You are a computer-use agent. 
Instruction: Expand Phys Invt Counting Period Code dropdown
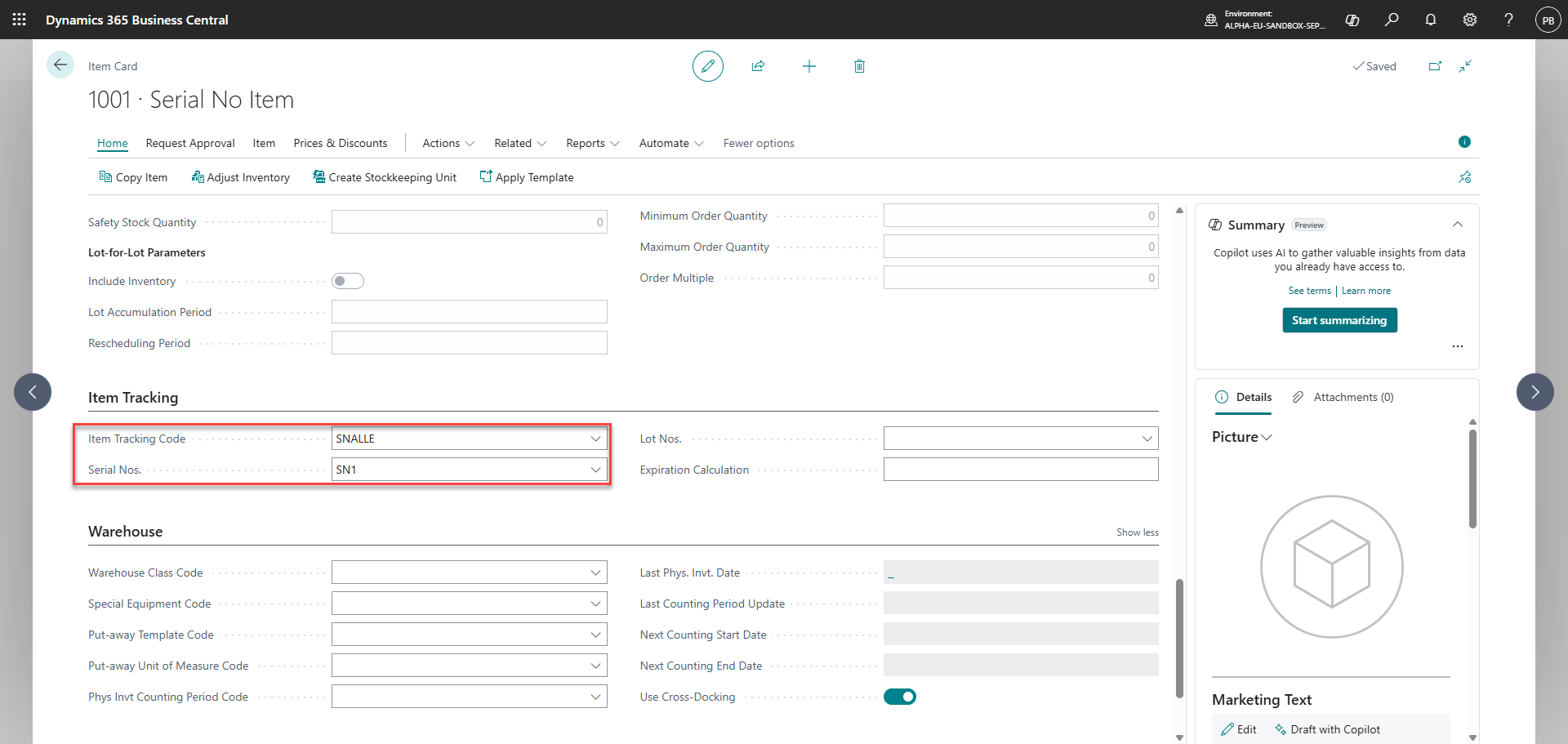pos(595,697)
